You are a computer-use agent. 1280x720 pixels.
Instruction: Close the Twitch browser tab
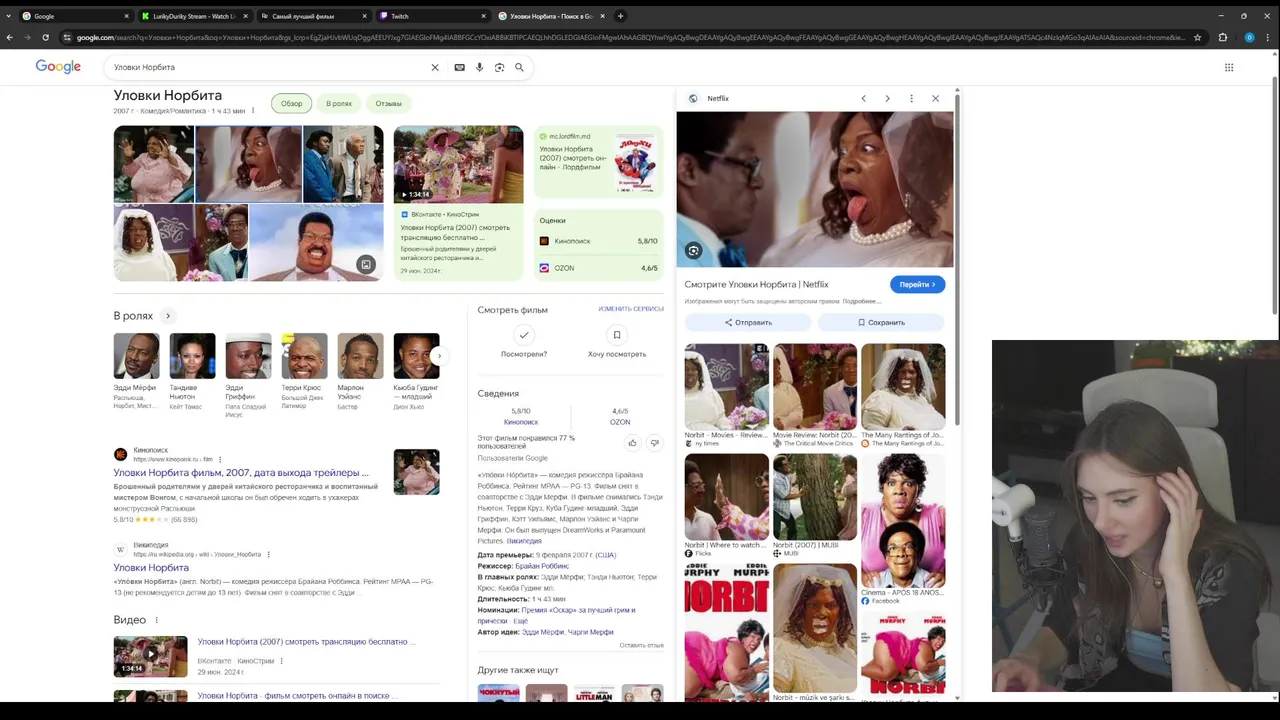tap(485, 16)
